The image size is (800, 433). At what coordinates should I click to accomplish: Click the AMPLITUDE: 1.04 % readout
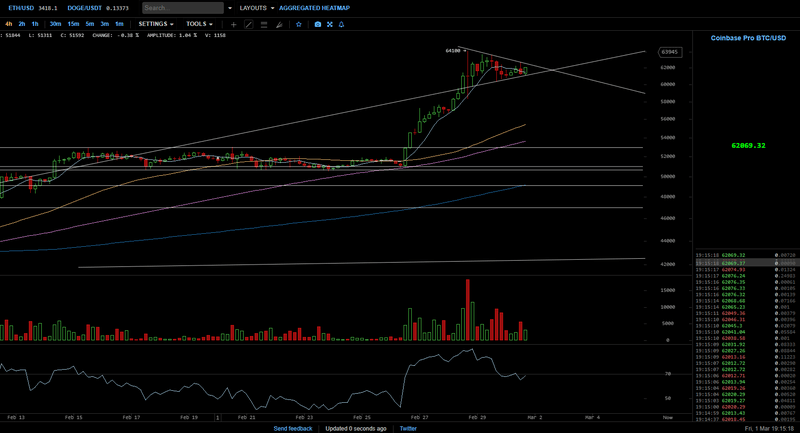(x=171, y=35)
